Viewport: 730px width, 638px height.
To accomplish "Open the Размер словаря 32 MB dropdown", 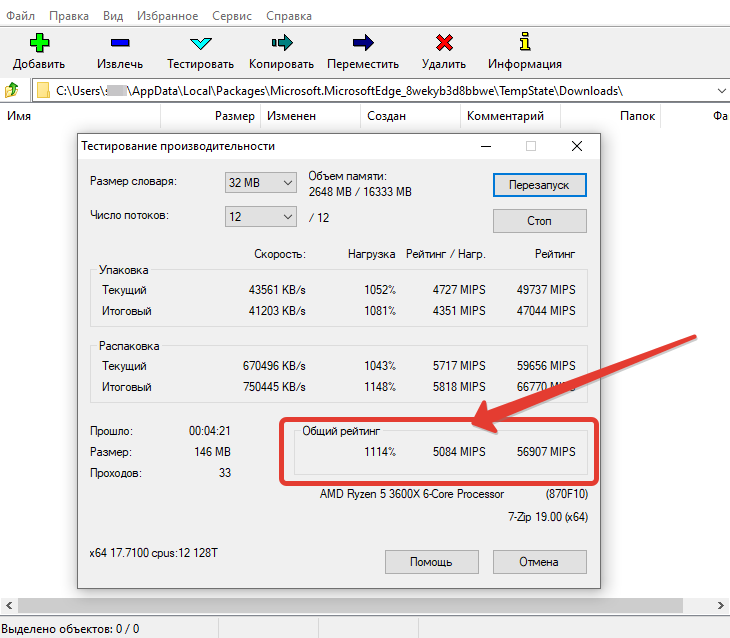I will [x=261, y=183].
